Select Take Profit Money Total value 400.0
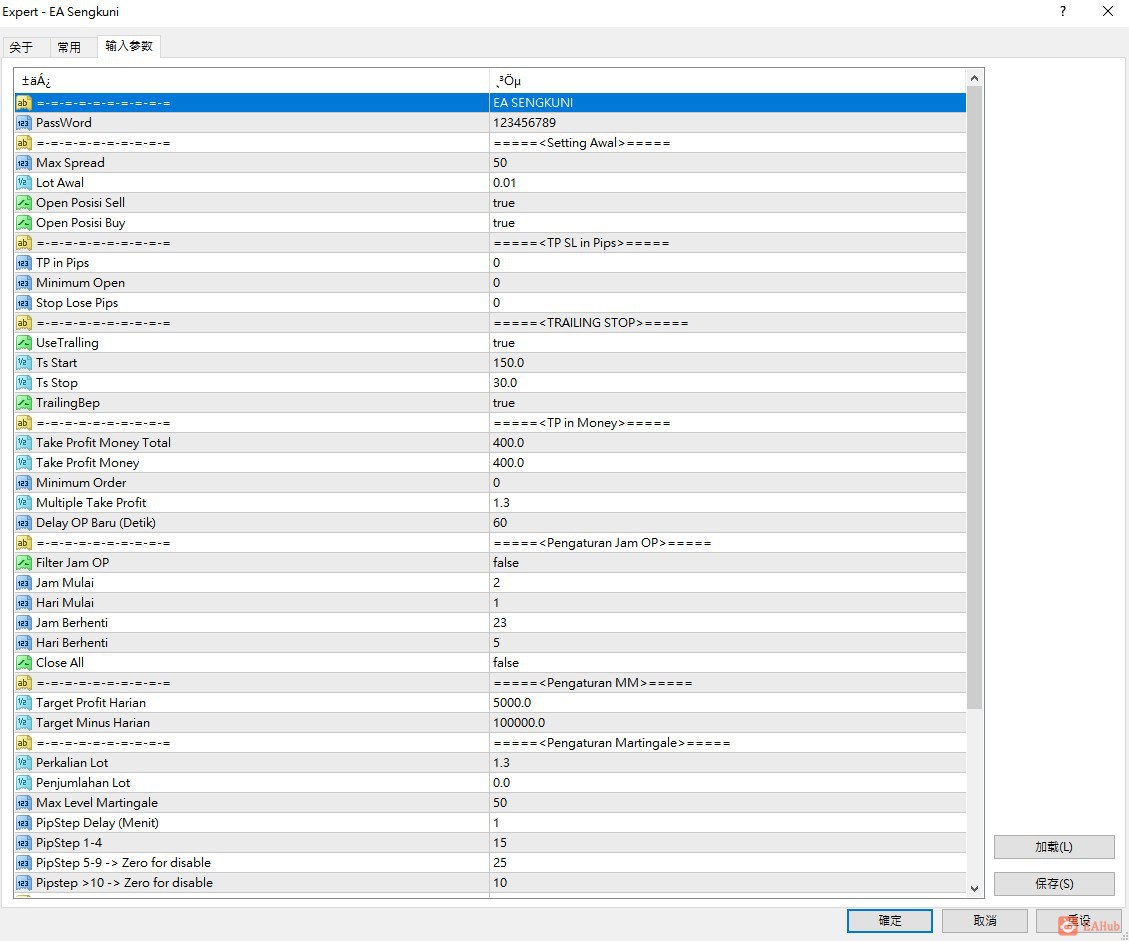This screenshot has height=941, width=1129. point(508,443)
